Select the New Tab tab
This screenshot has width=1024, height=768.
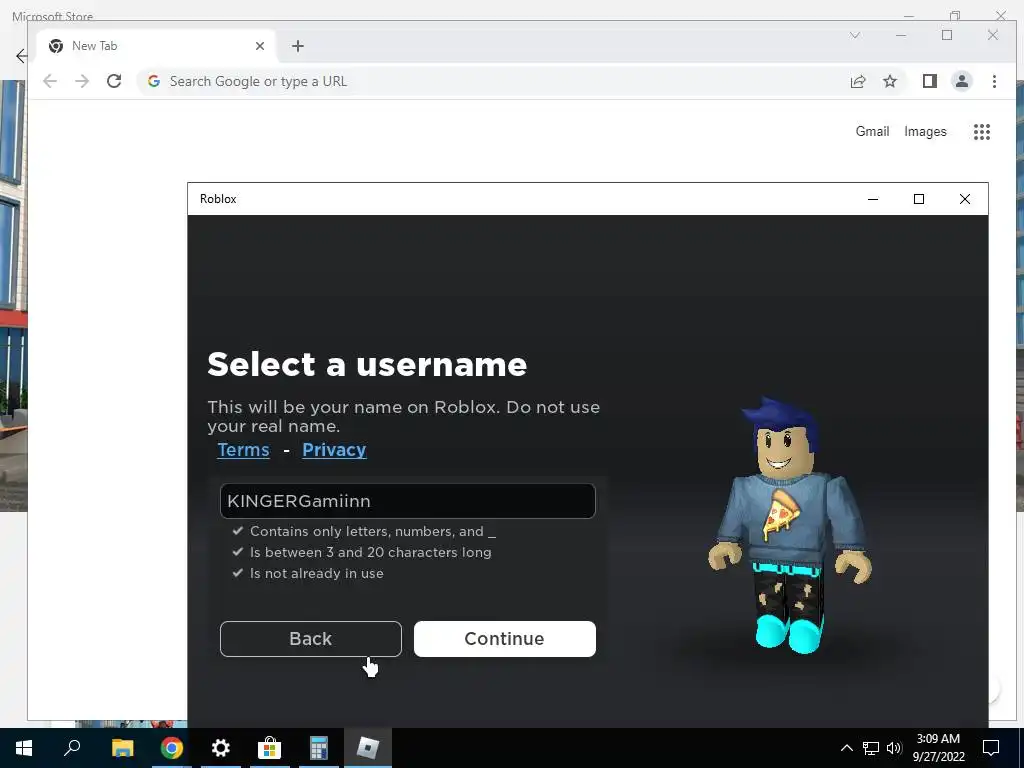coord(154,46)
